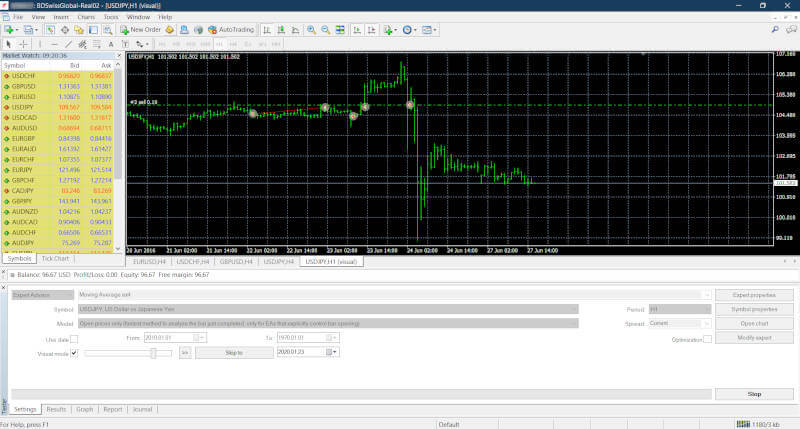Switch to the Journal tab
Screen dimensions: 800x429
tap(142, 409)
